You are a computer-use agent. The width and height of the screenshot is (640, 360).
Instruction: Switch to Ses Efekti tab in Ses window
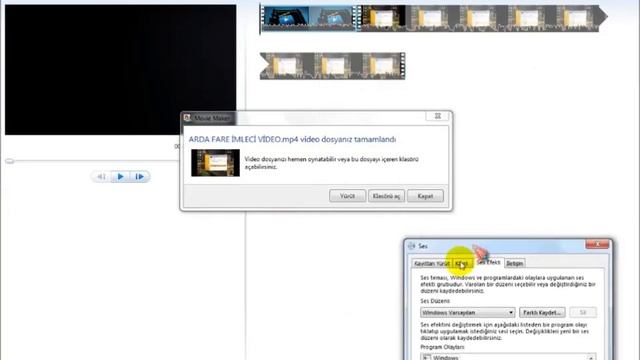(489, 262)
